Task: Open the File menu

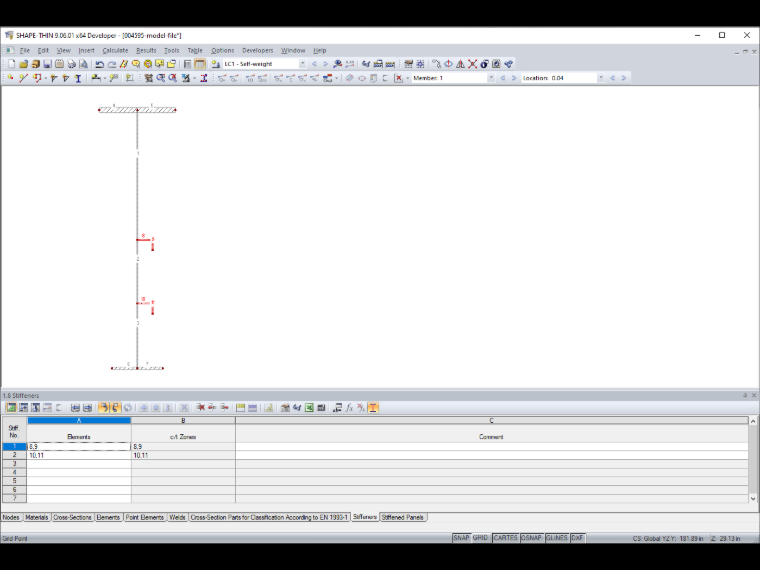Action: click(25, 50)
